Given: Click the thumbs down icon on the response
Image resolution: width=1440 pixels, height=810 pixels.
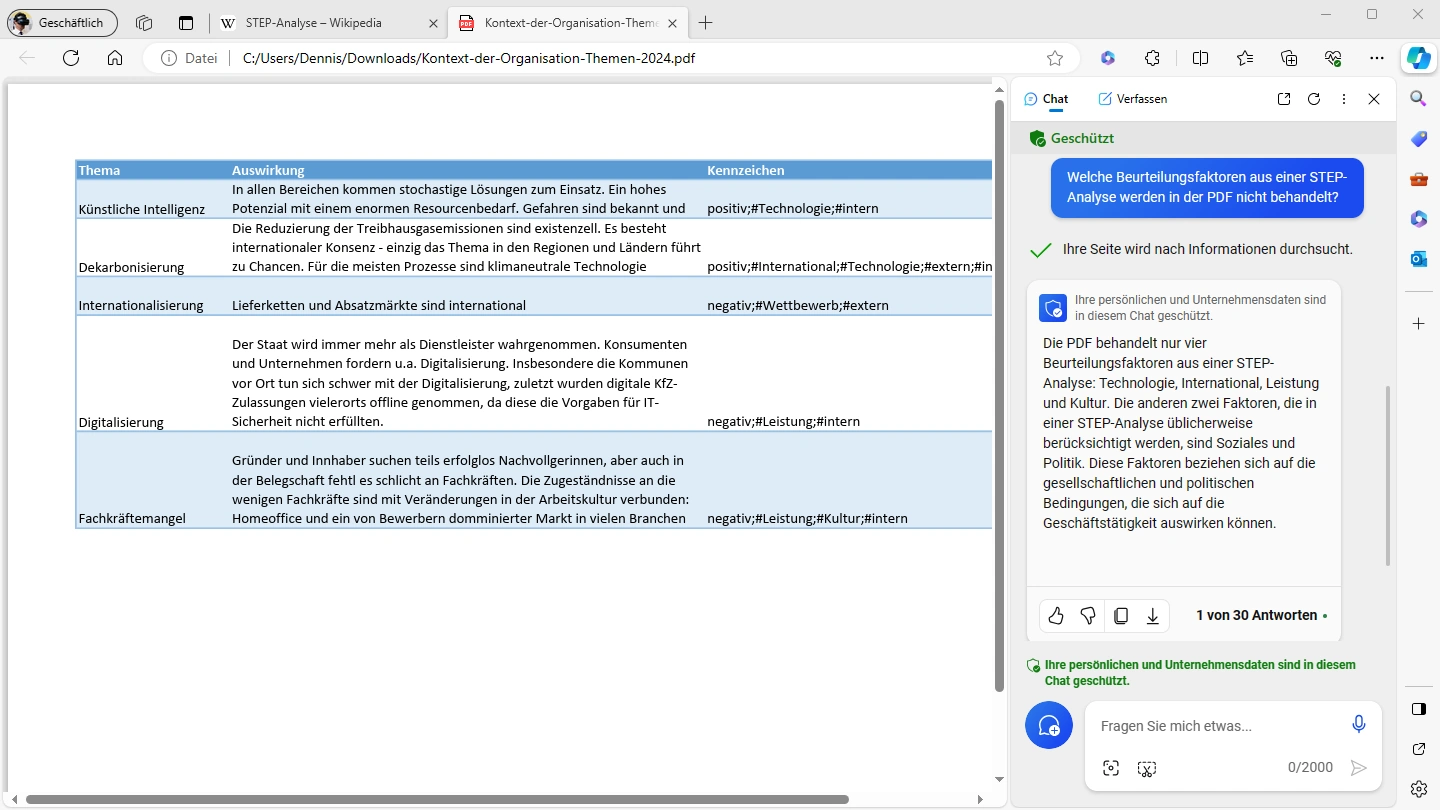Looking at the screenshot, I should coord(1088,616).
